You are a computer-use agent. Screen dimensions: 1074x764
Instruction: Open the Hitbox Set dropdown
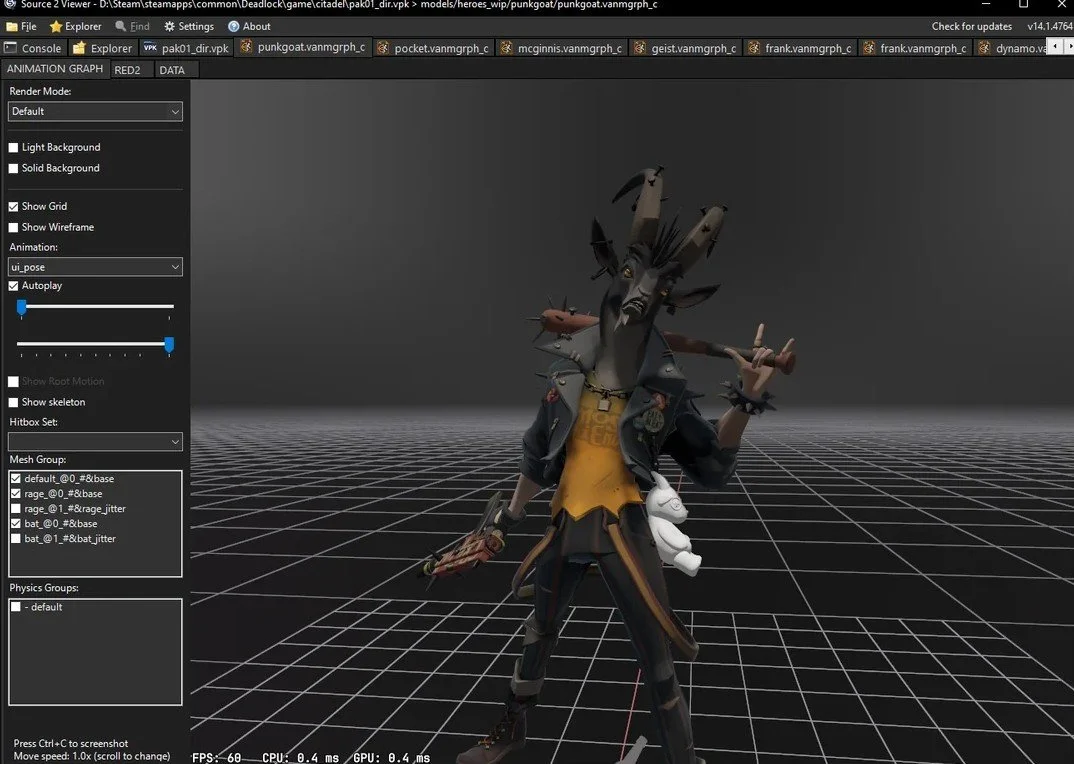tap(95, 442)
